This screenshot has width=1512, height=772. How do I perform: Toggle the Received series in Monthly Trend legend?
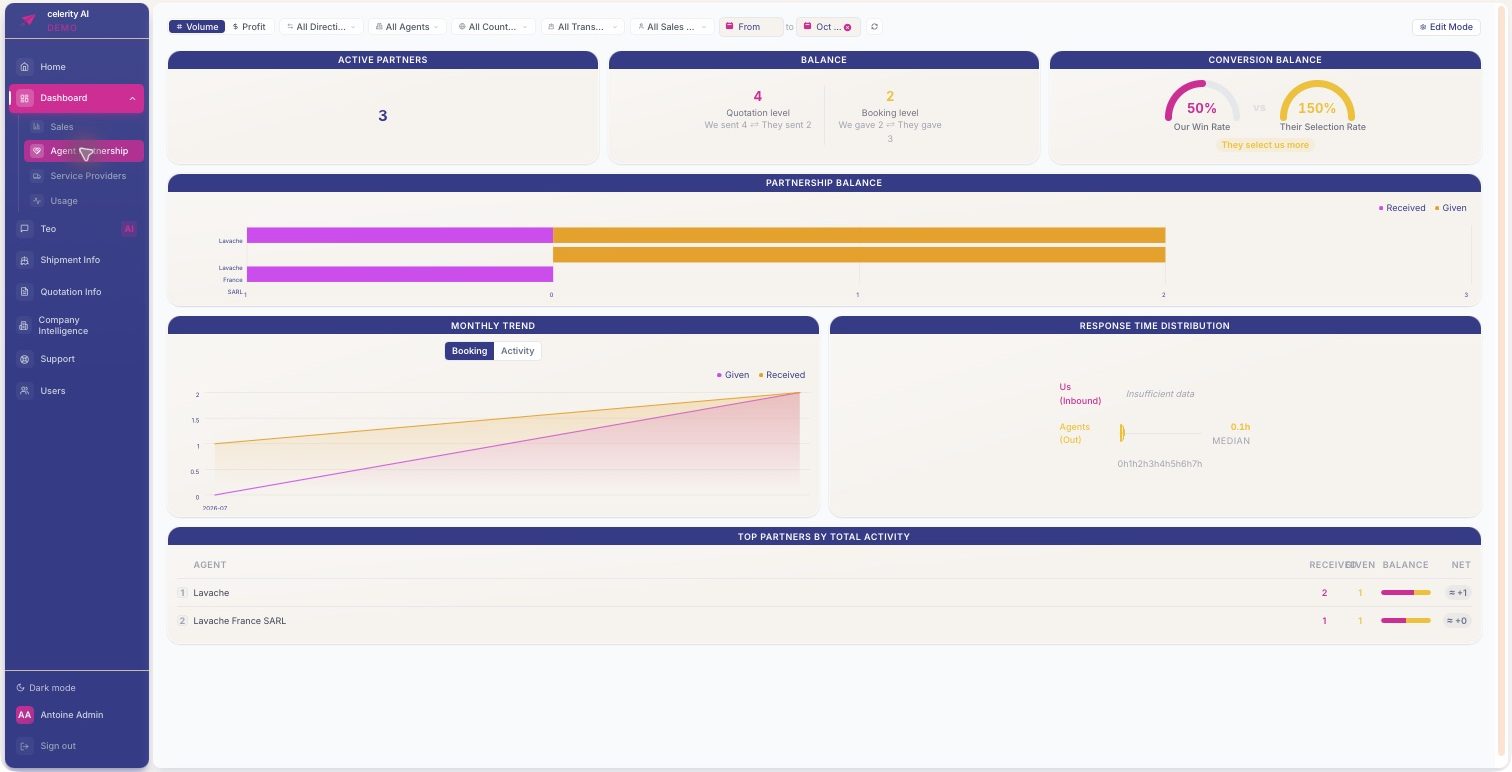tap(782, 375)
